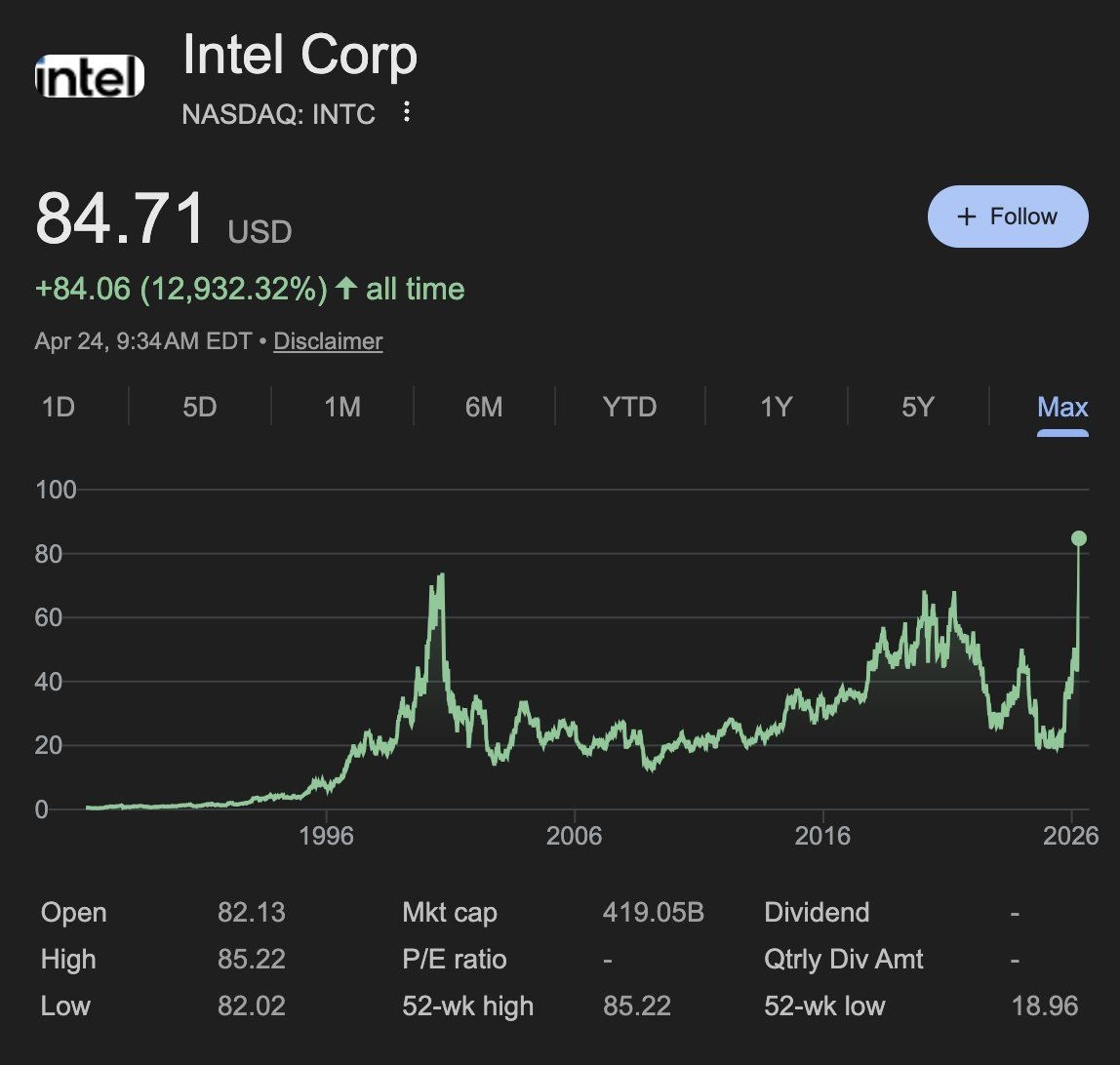View the 1Y price chart

[776, 407]
